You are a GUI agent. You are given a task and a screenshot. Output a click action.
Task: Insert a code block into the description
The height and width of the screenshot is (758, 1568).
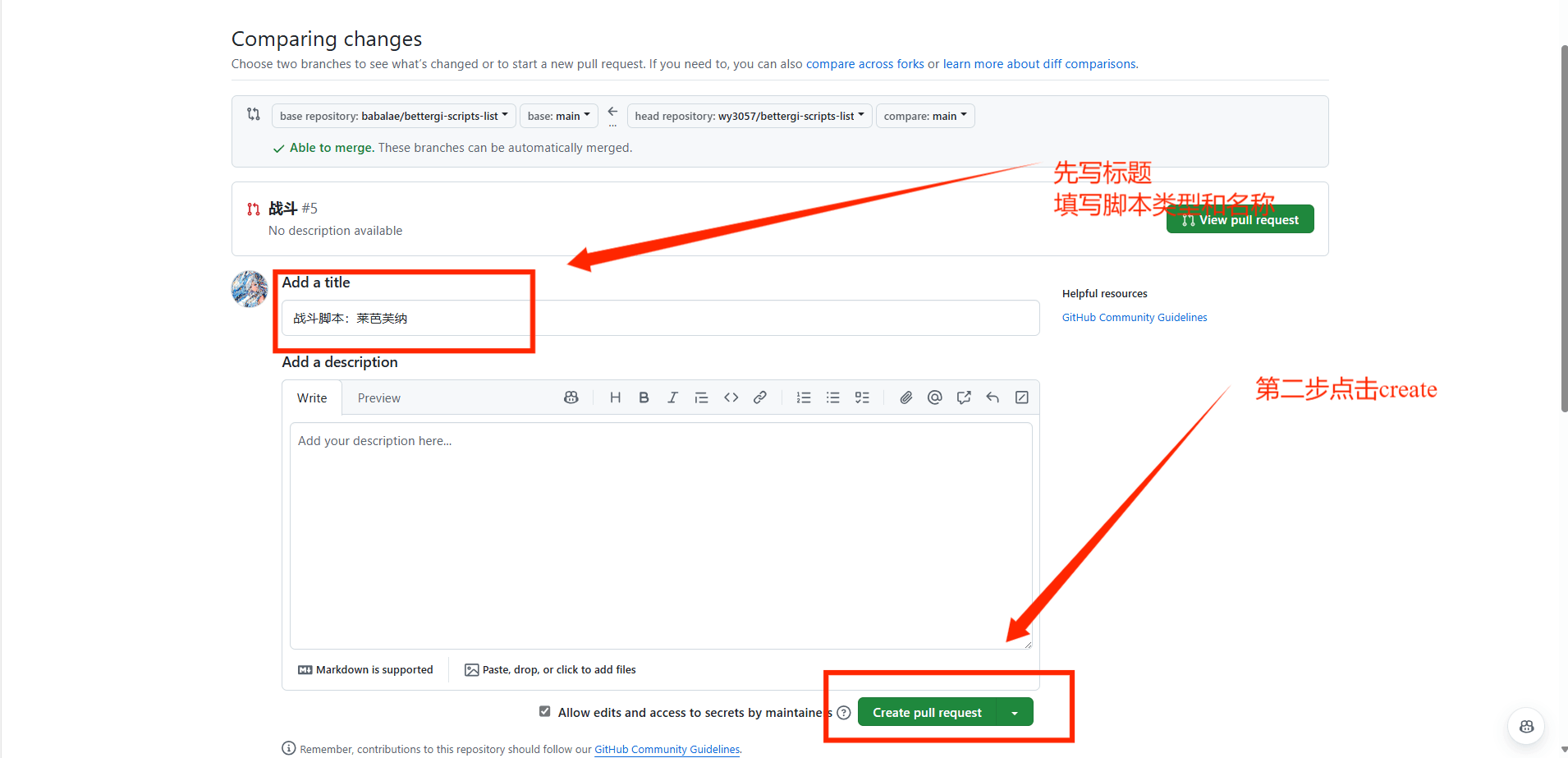coord(731,397)
